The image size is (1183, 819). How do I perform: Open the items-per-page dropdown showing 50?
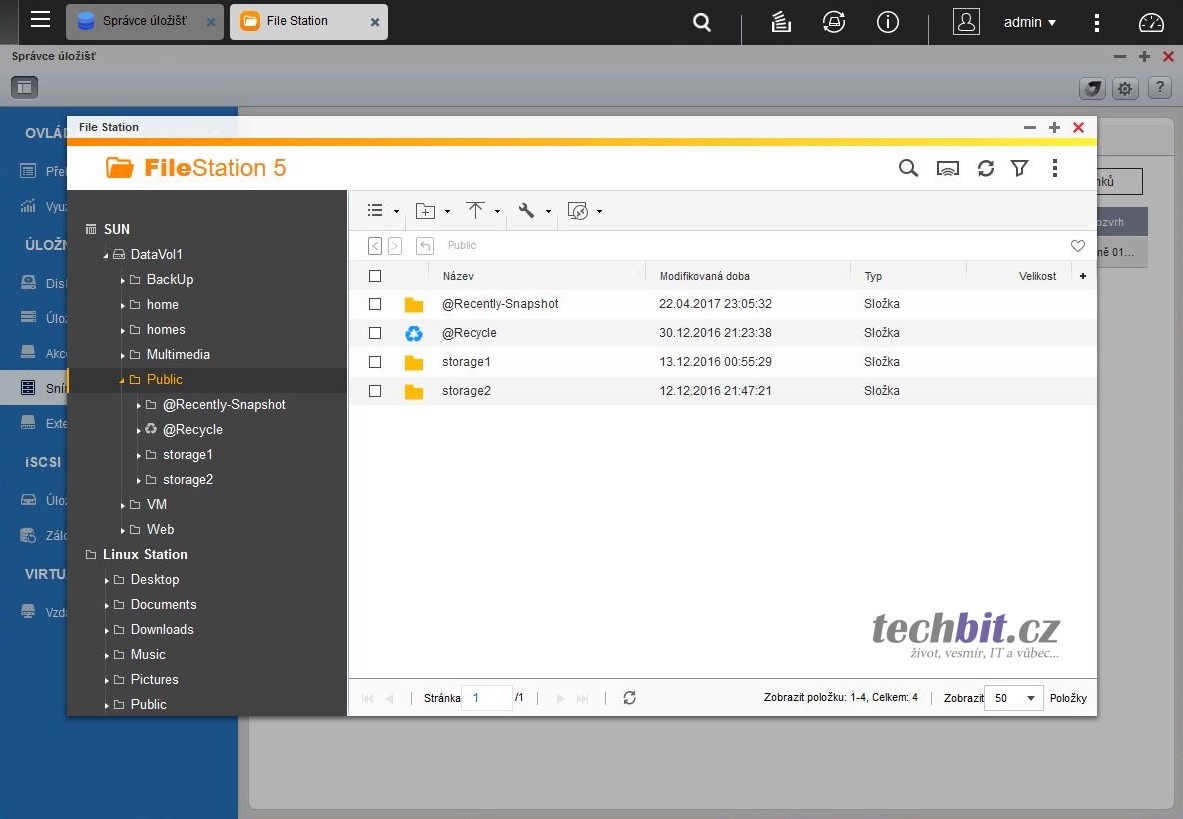[1014, 698]
